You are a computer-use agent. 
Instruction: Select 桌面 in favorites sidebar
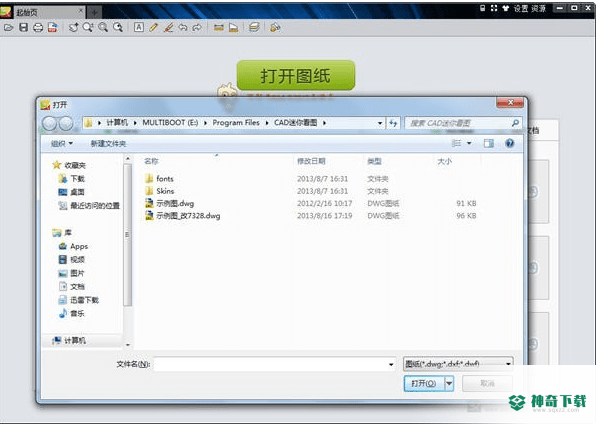click(71, 192)
